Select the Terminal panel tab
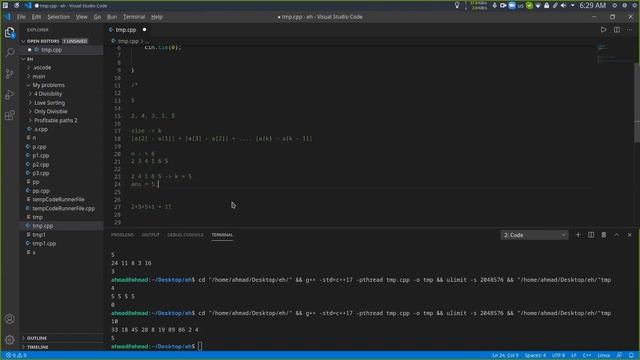640x360 pixels. pos(222,235)
